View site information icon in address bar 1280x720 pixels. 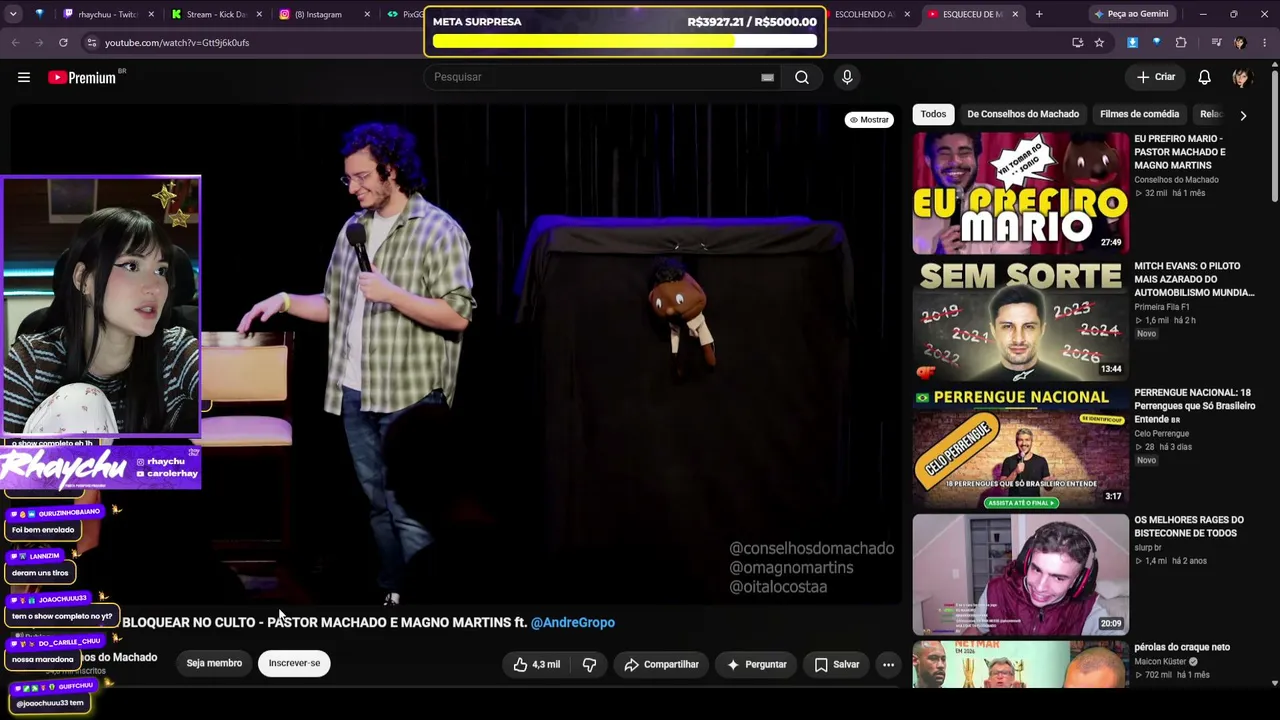[x=91, y=42]
